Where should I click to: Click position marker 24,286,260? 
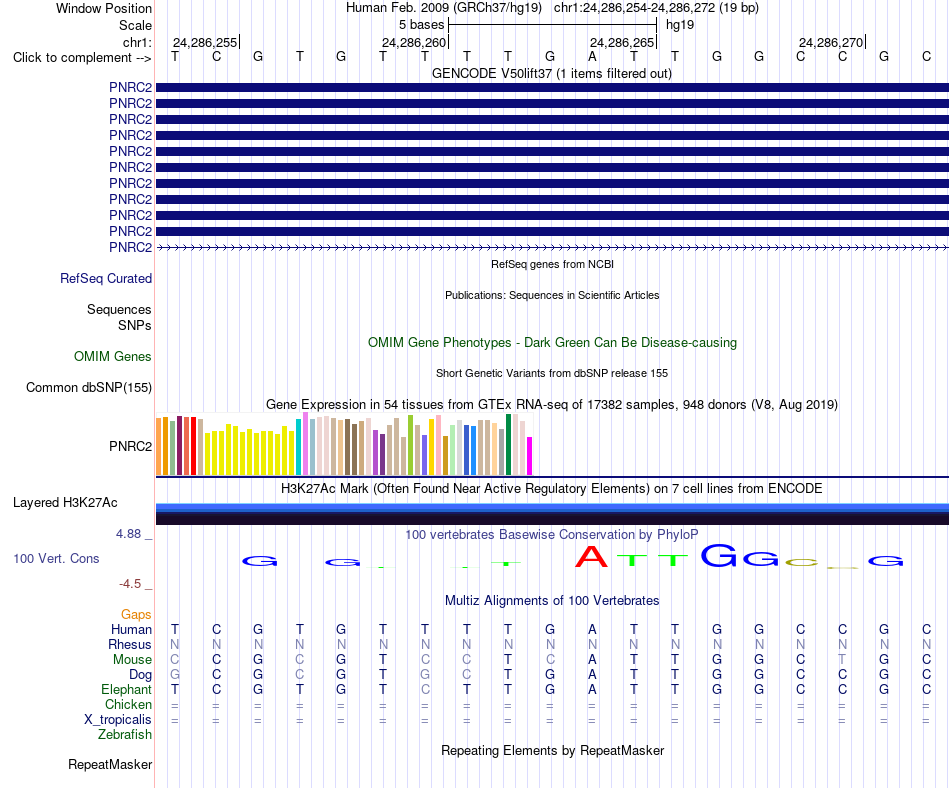click(414, 42)
